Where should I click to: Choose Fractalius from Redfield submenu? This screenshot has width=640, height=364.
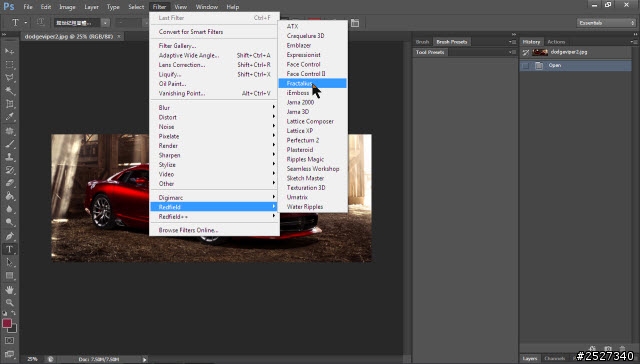tap(312, 83)
